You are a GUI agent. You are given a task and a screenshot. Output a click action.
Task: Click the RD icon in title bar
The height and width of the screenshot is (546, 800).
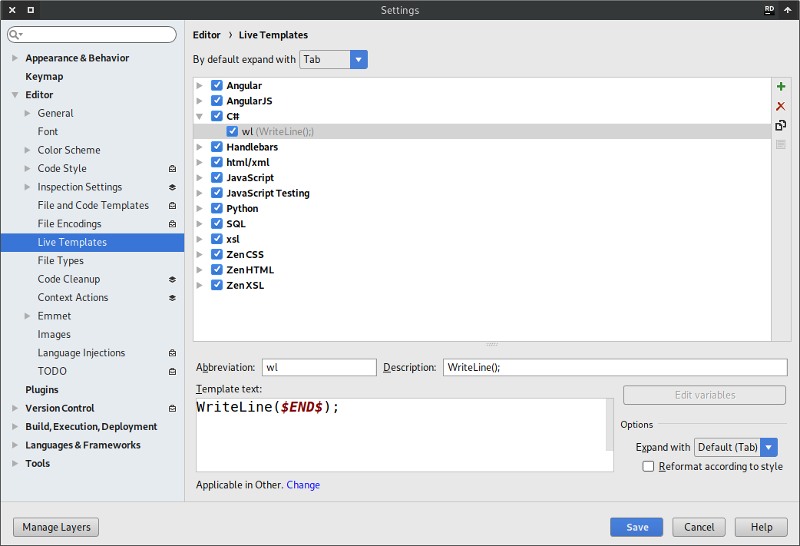[769, 10]
